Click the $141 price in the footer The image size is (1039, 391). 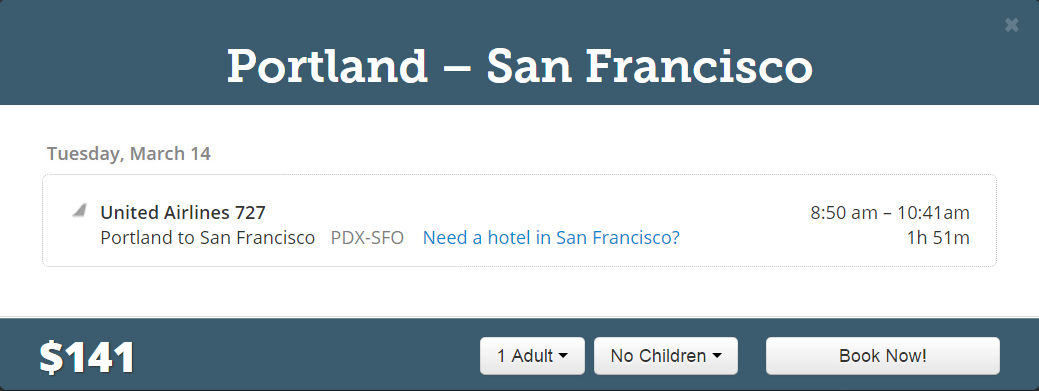pyautogui.click(x=87, y=358)
